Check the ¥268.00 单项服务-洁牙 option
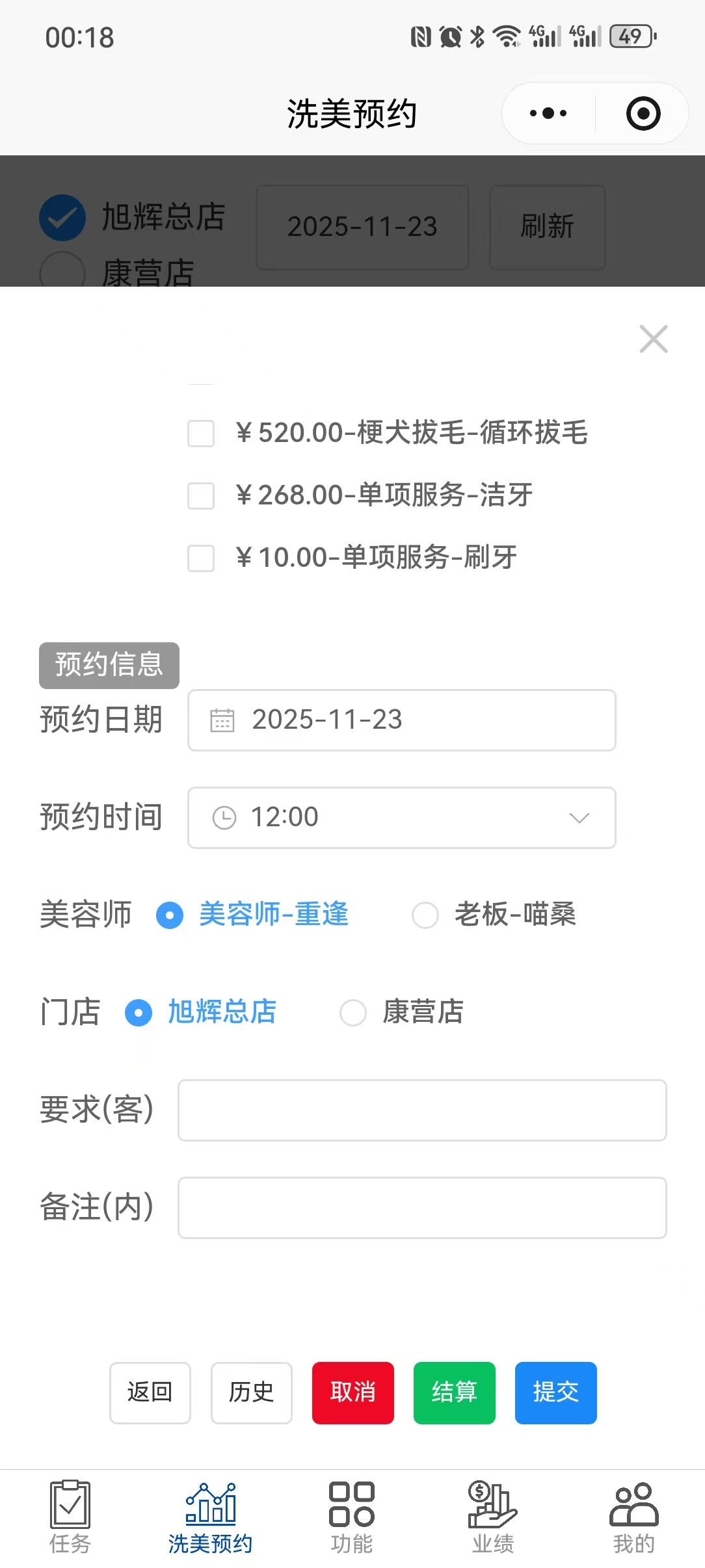This screenshot has height=1568, width=705. (201, 495)
